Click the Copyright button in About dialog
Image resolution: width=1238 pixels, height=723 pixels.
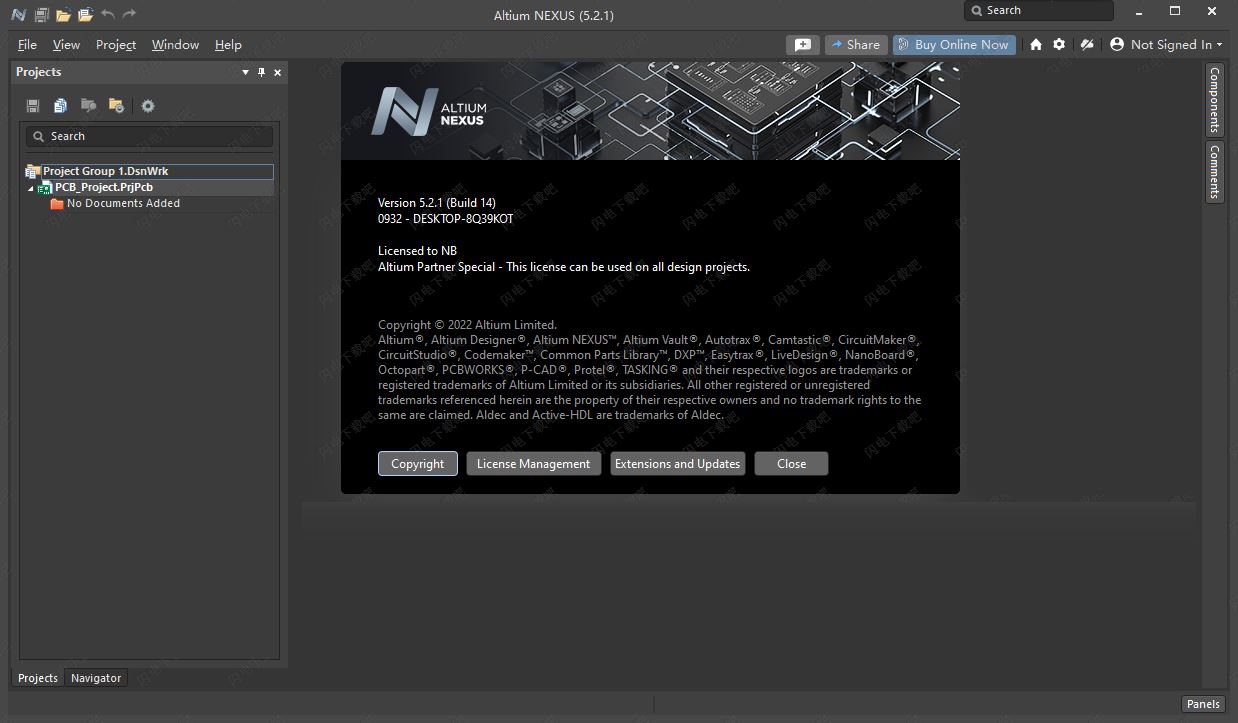[x=418, y=464]
